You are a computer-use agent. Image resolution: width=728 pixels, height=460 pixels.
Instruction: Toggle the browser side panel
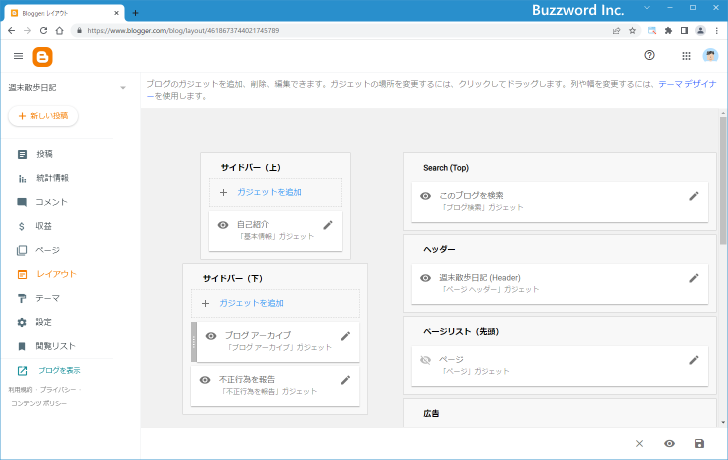684,31
